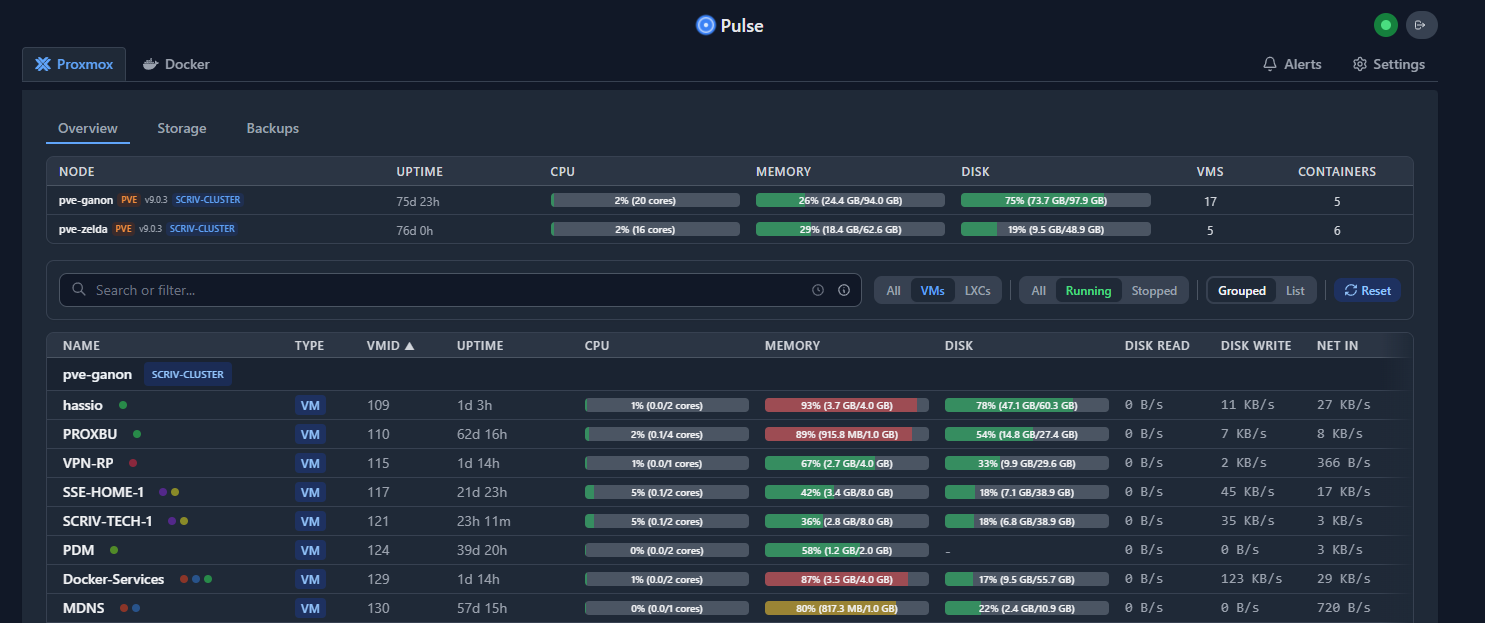
Task: Sort guests by NAME column header
Action: point(81,346)
